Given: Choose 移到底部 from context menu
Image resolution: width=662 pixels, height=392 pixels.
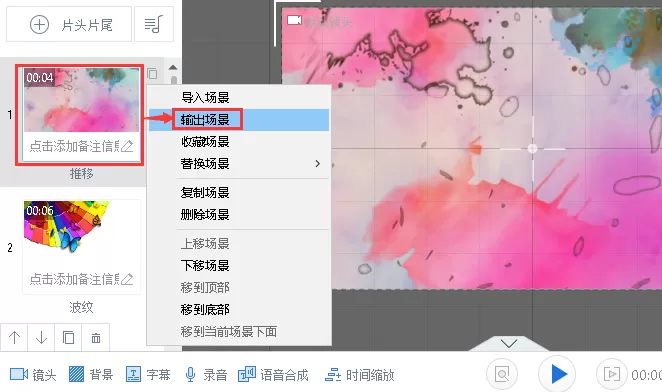Looking at the screenshot, I should 239,310.
